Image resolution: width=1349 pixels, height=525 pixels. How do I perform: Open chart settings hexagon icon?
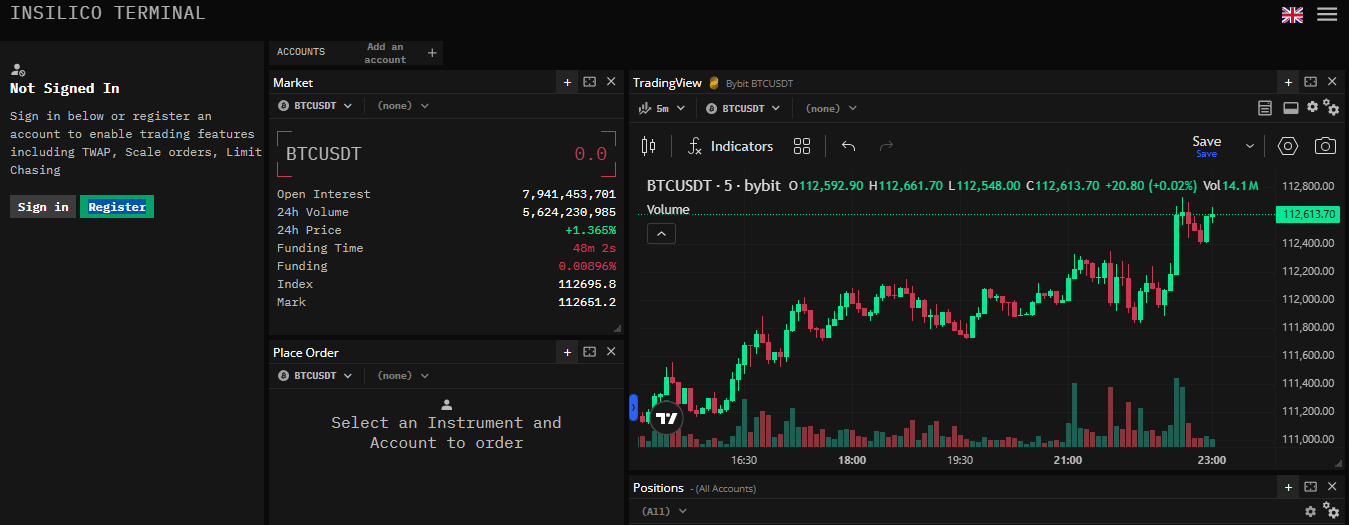click(x=1288, y=146)
